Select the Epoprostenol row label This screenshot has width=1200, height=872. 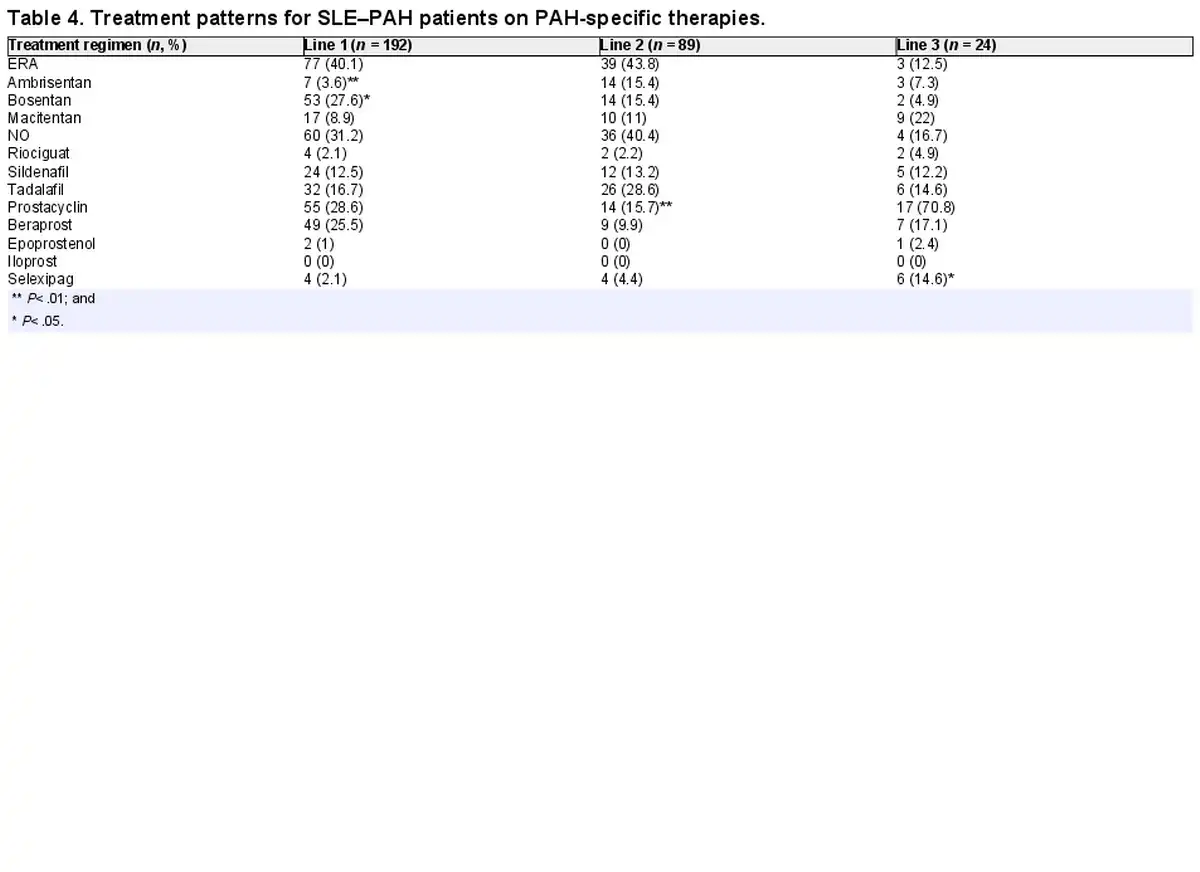click(x=51, y=243)
